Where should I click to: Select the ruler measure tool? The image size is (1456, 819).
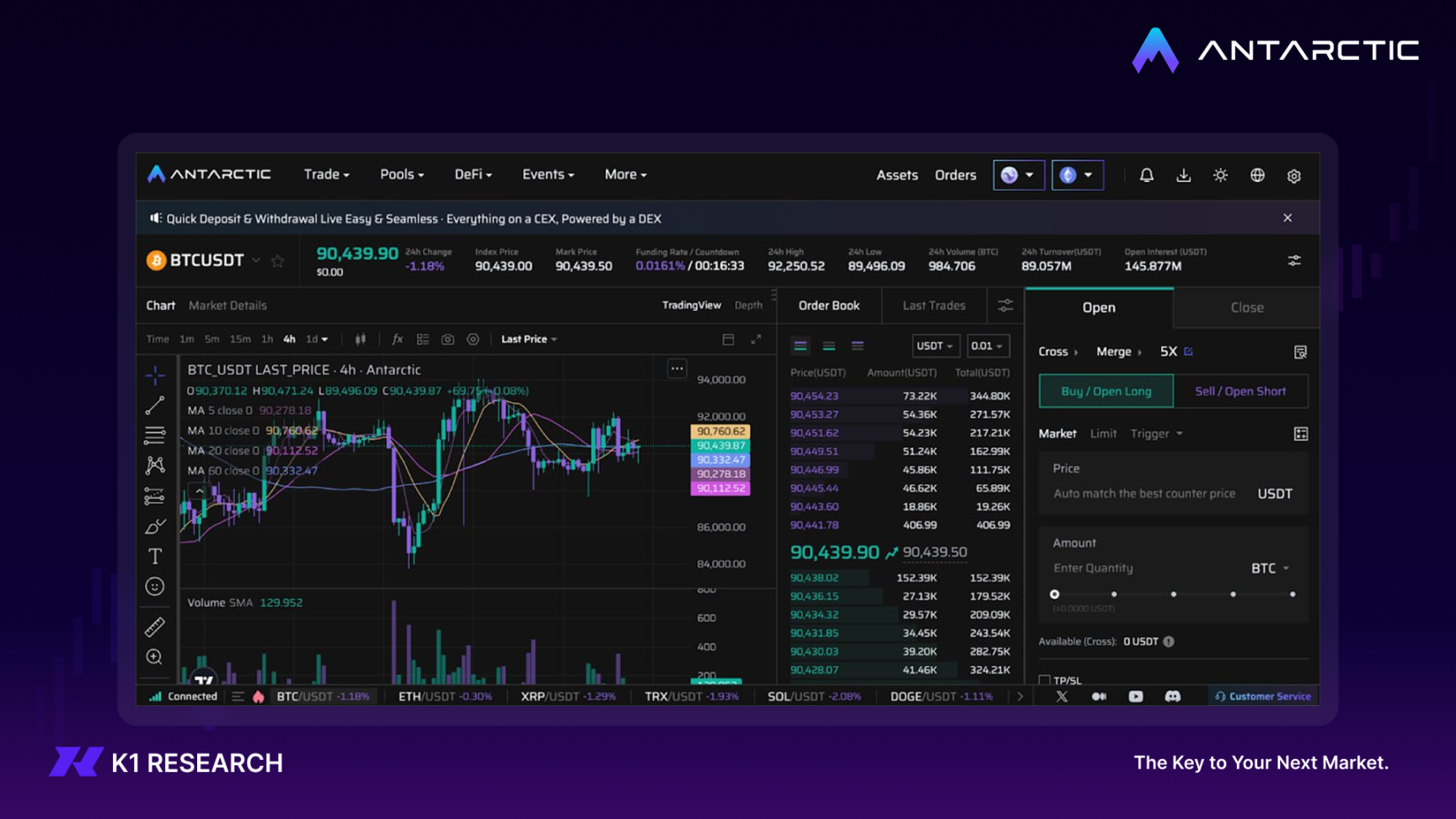click(x=155, y=627)
